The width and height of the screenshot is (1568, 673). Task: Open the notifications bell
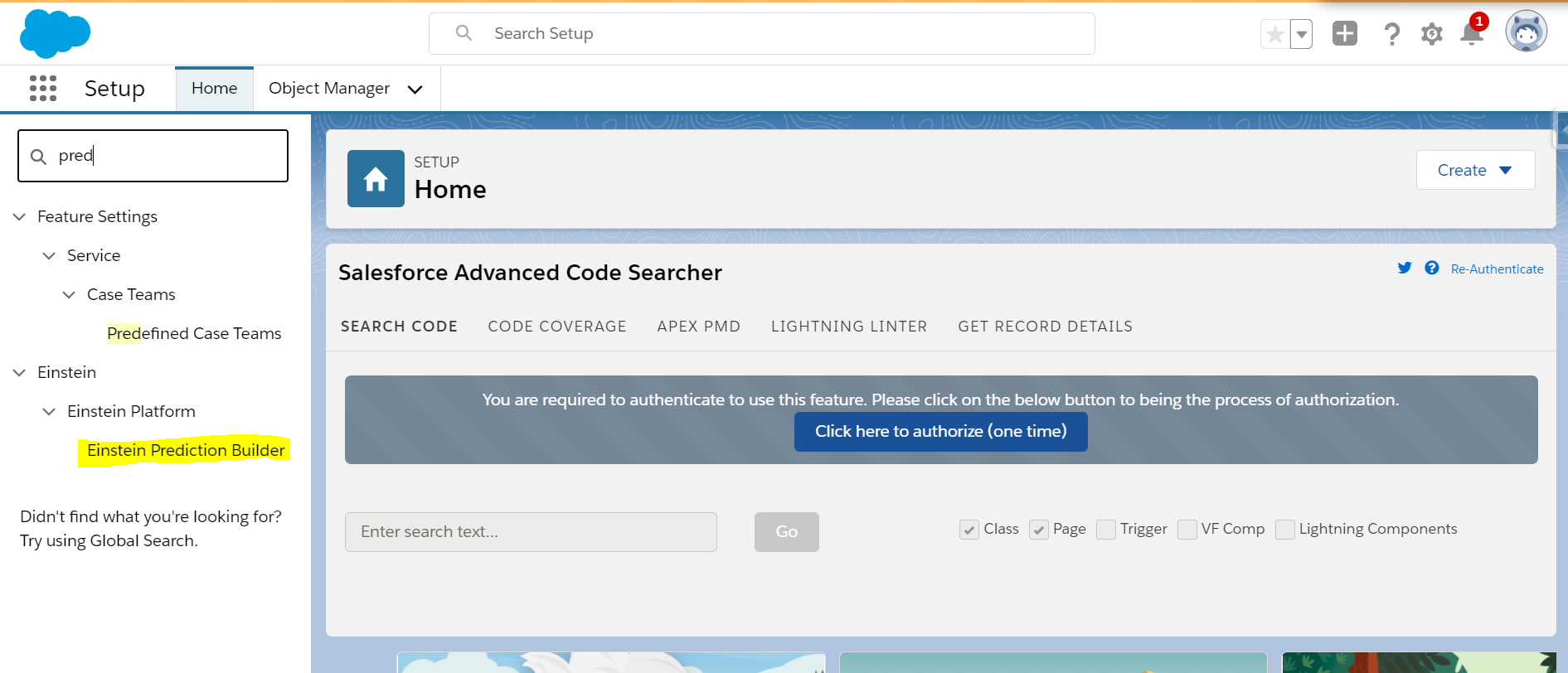pyautogui.click(x=1472, y=34)
